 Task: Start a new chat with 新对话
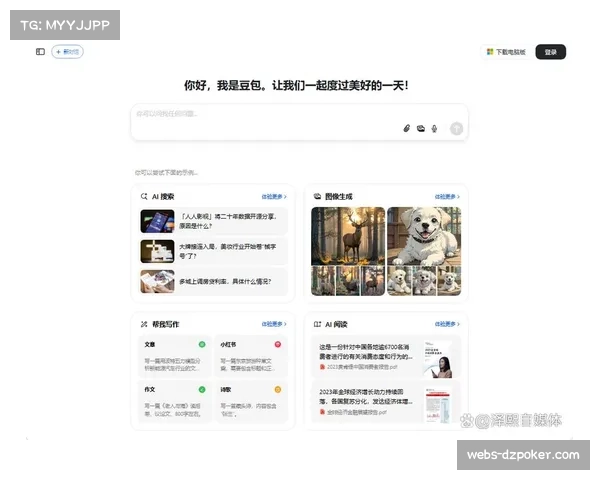(67, 52)
